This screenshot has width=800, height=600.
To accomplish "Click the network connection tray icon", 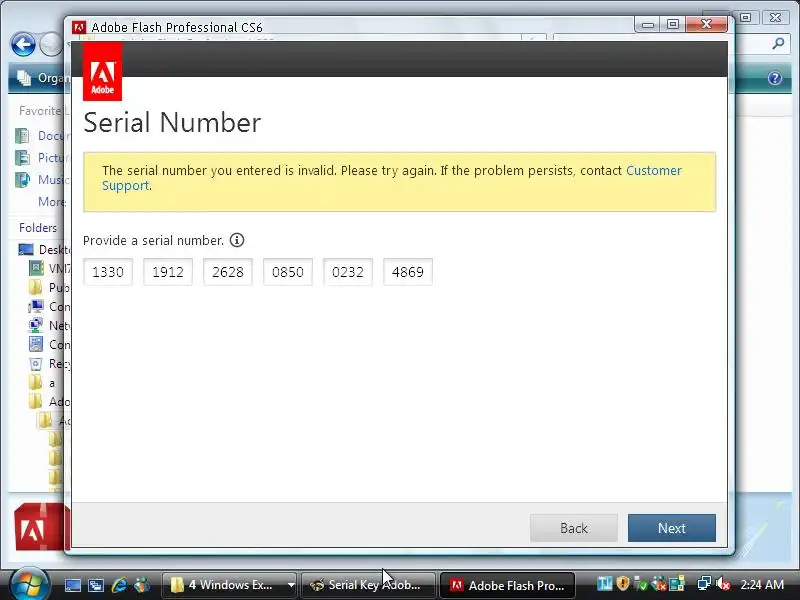I will (704, 583).
